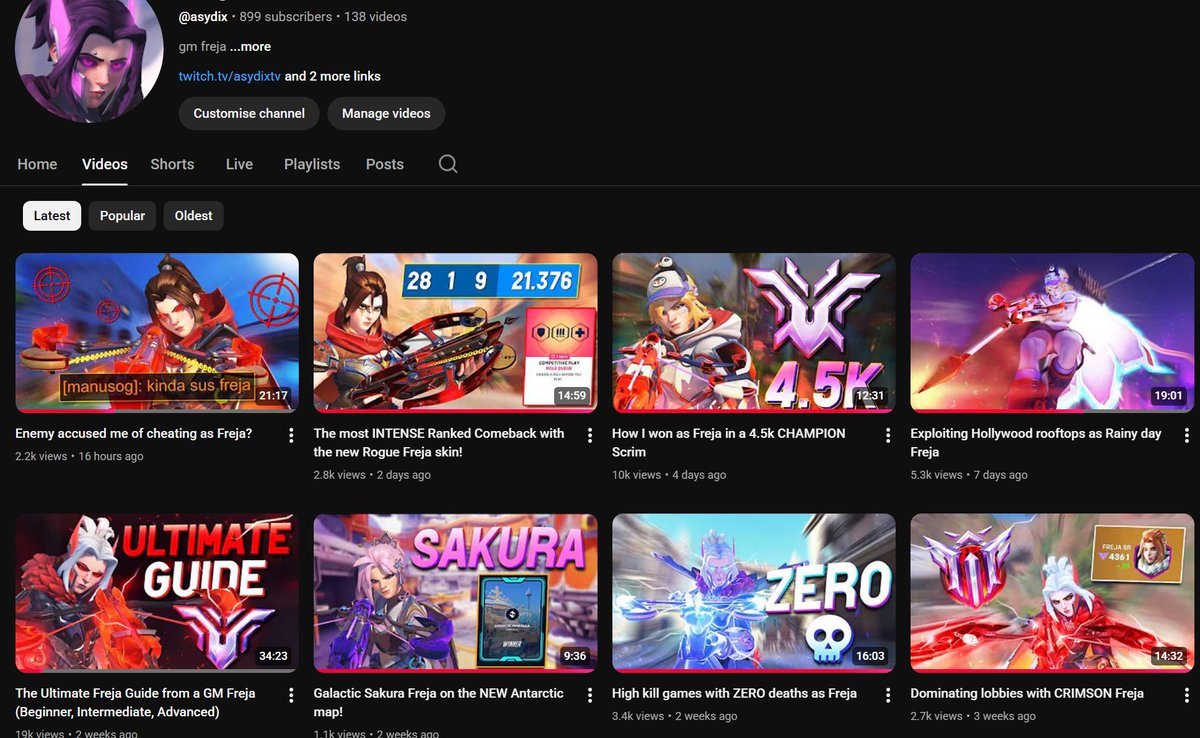Screen dimensions: 1200x738
Task: Open title 'Enemy accused me of cheating as Freja?'
Action: (134, 434)
